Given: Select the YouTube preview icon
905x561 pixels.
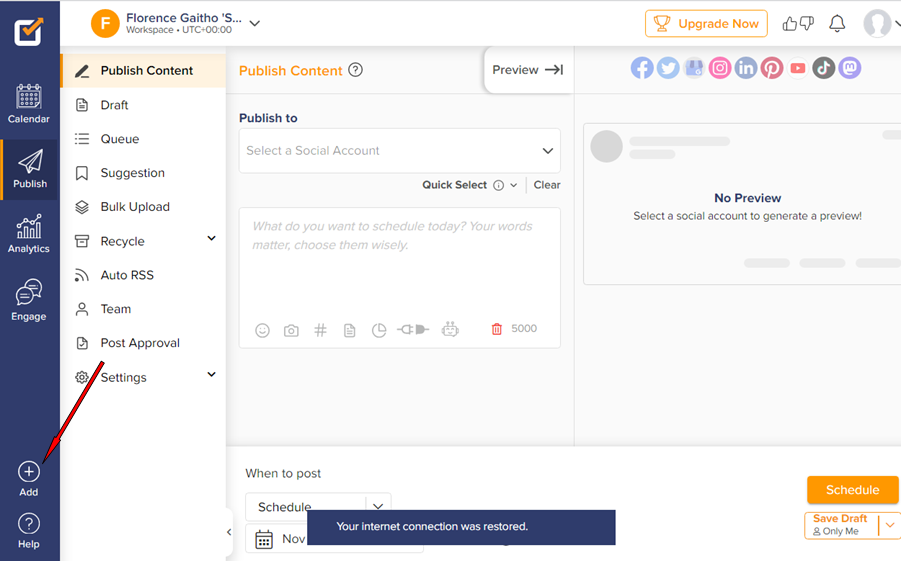Looking at the screenshot, I should [798, 68].
